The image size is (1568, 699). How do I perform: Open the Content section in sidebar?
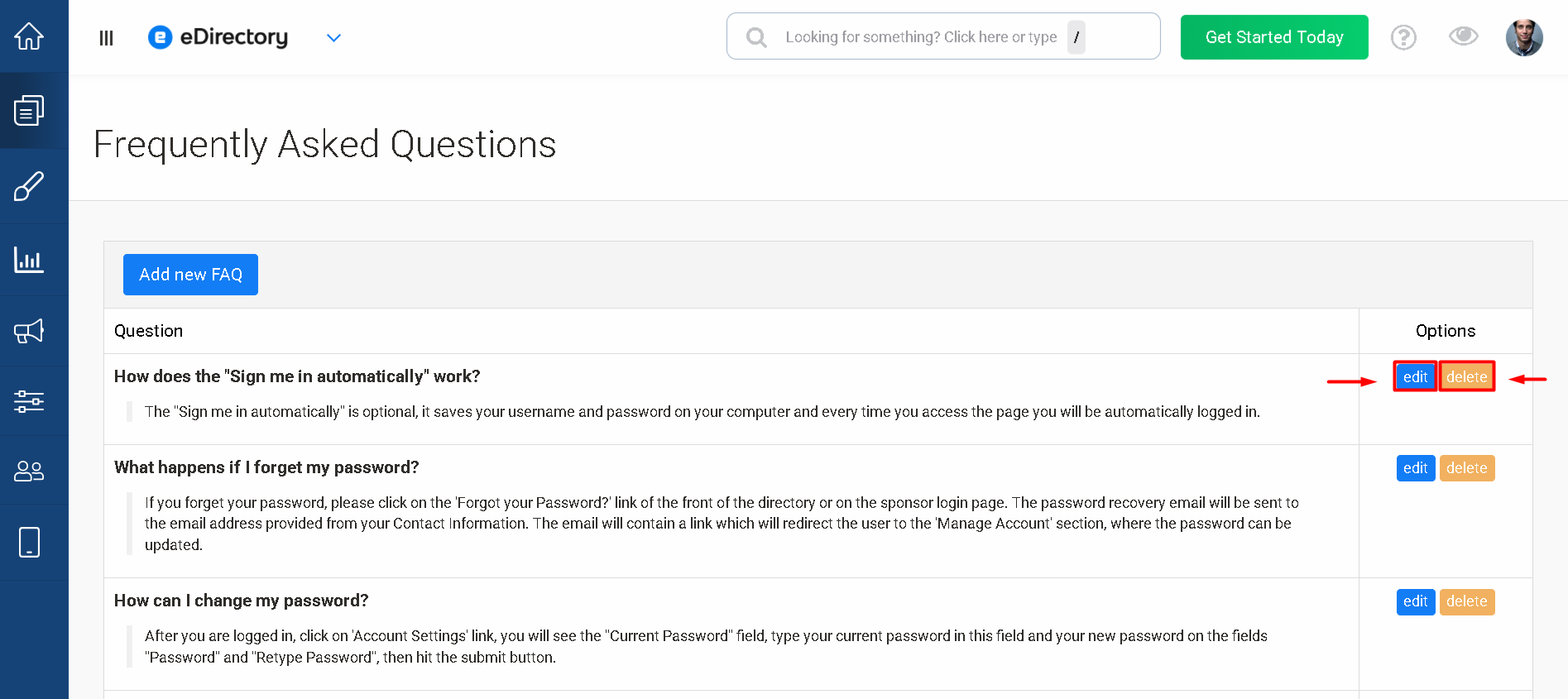[29, 110]
